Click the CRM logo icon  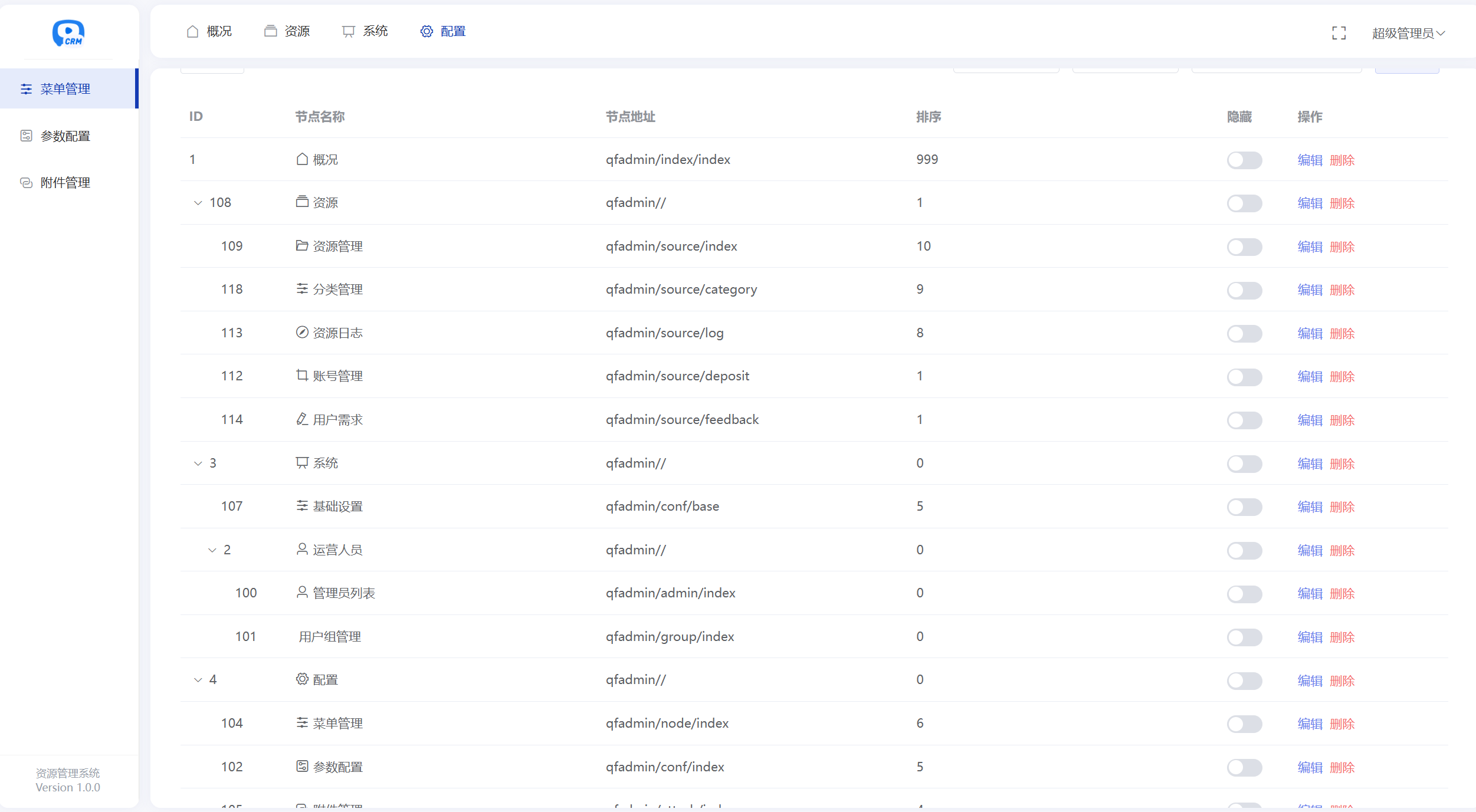pyautogui.click(x=68, y=33)
